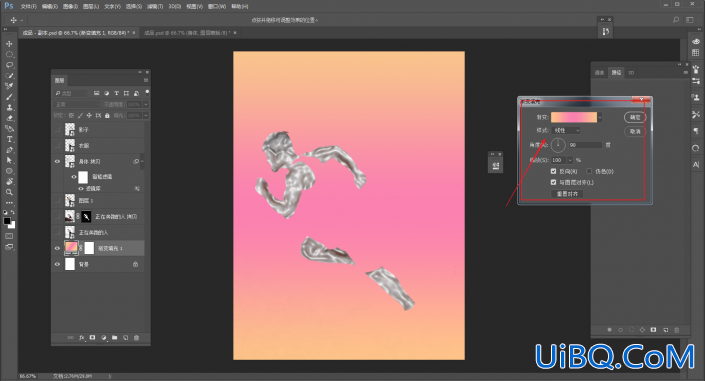
Task: Hide the 身体 拷贝 layer eye icon
Action: coord(57,161)
